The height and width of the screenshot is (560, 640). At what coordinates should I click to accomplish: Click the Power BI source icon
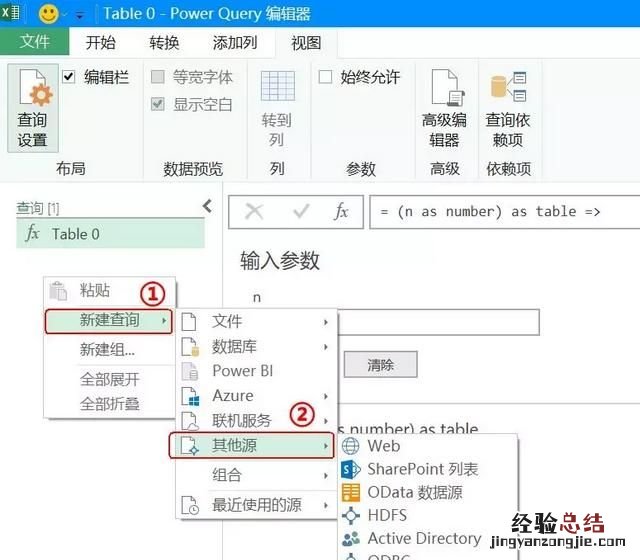[190, 371]
